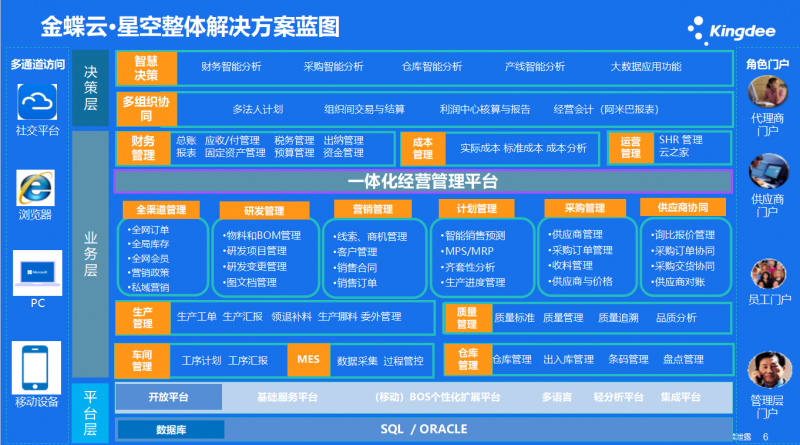800x445 pixels.
Task: Open the 全渠道管理 header tab
Action: click(161, 210)
